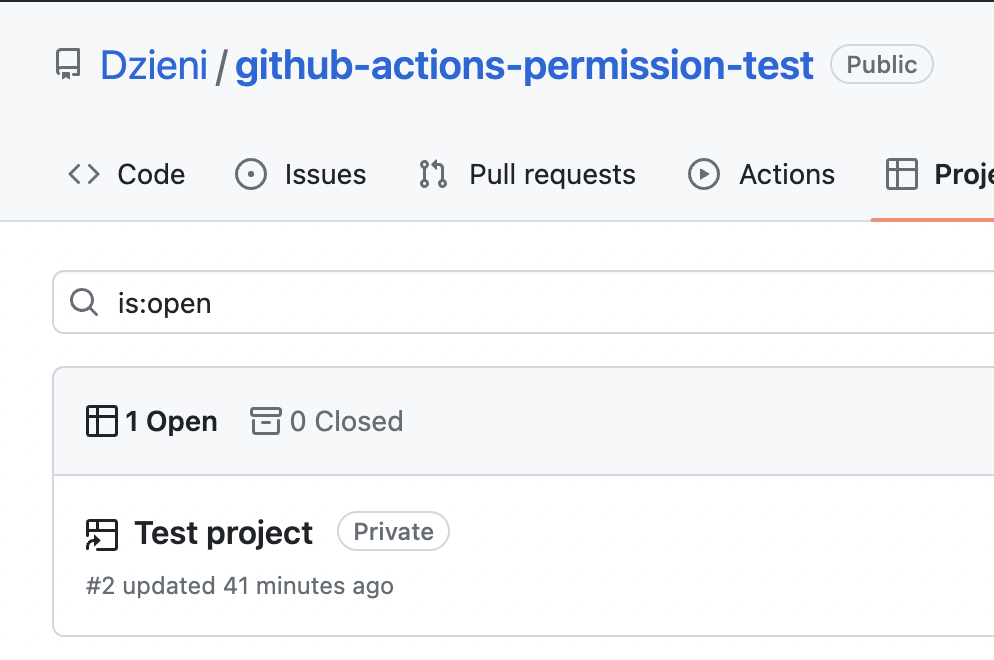Click the Issues circle-dot icon
The width and height of the screenshot is (994, 660).
click(x=251, y=174)
